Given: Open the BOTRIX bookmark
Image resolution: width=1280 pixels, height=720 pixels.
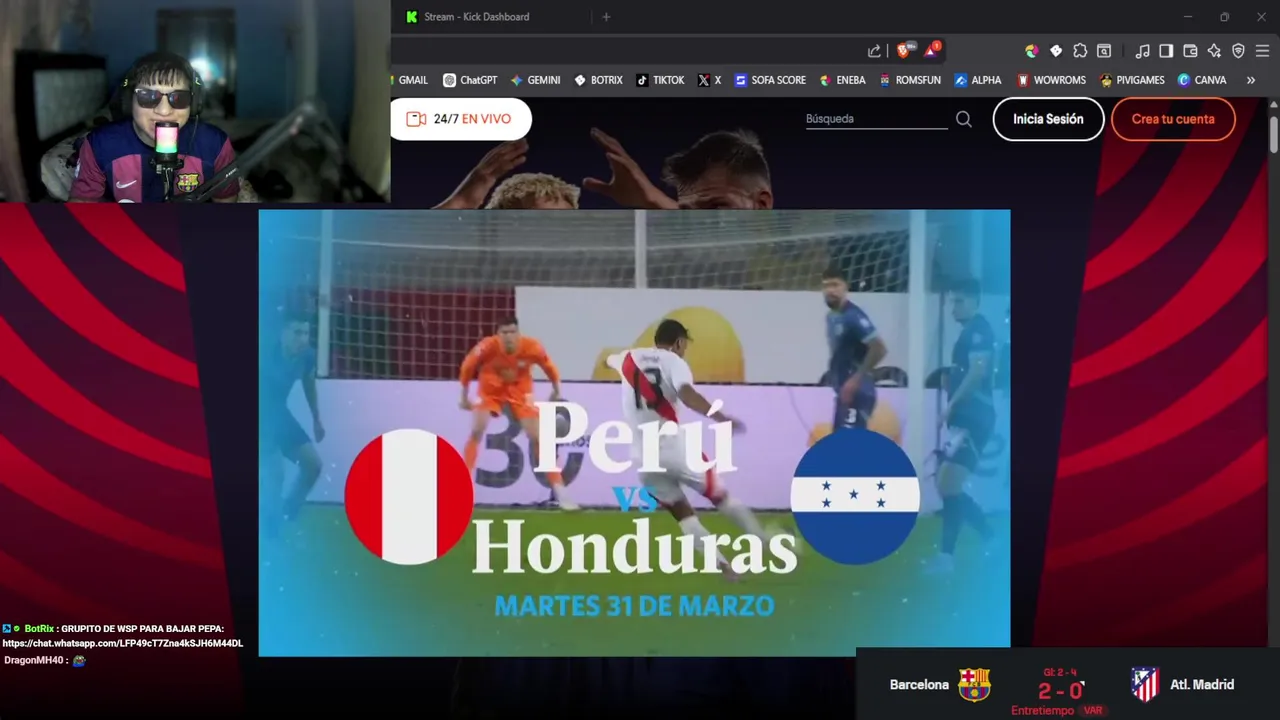Looking at the screenshot, I should pyautogui.click(x=598, y=80).
